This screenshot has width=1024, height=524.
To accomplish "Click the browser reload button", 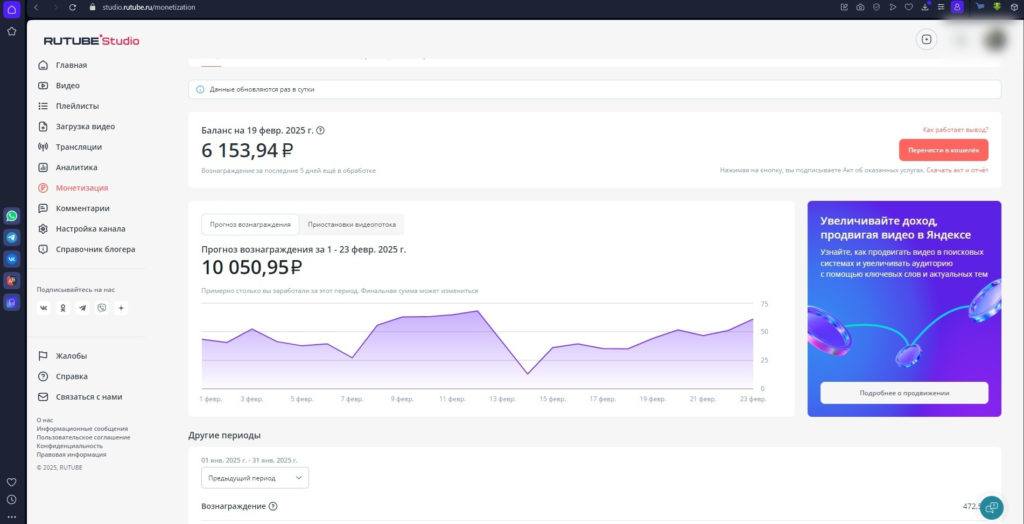I will point(72,7).
